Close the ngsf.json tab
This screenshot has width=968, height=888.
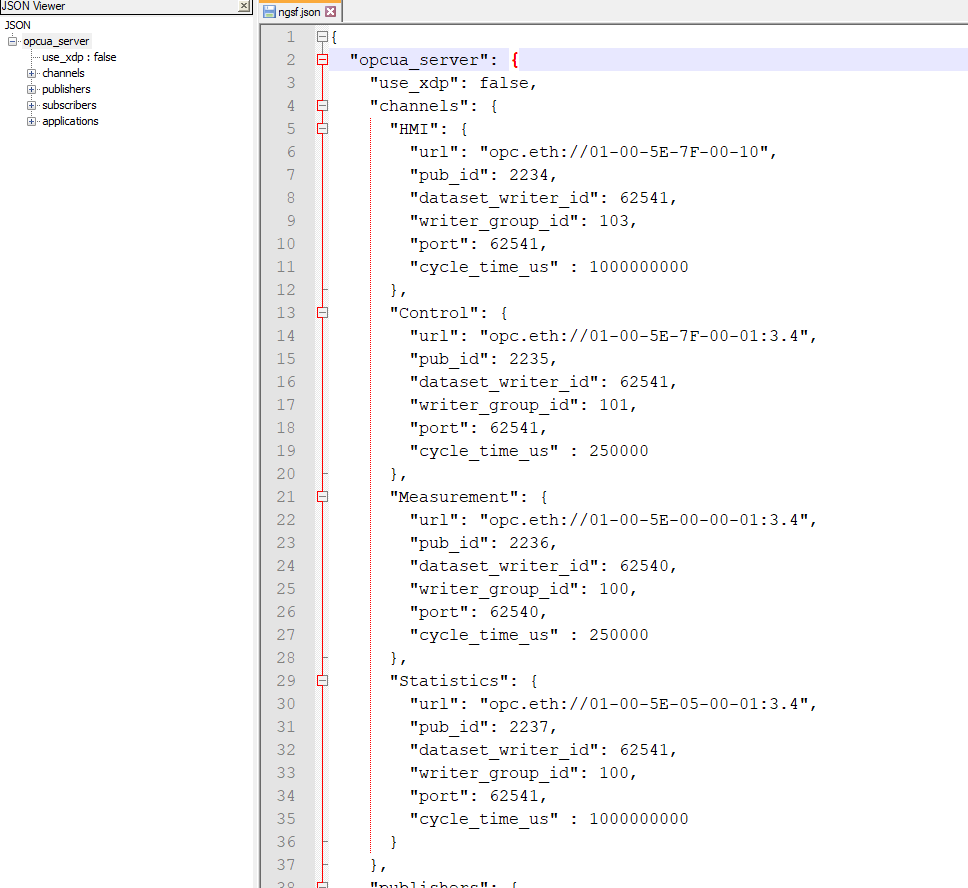pos(331,12)
